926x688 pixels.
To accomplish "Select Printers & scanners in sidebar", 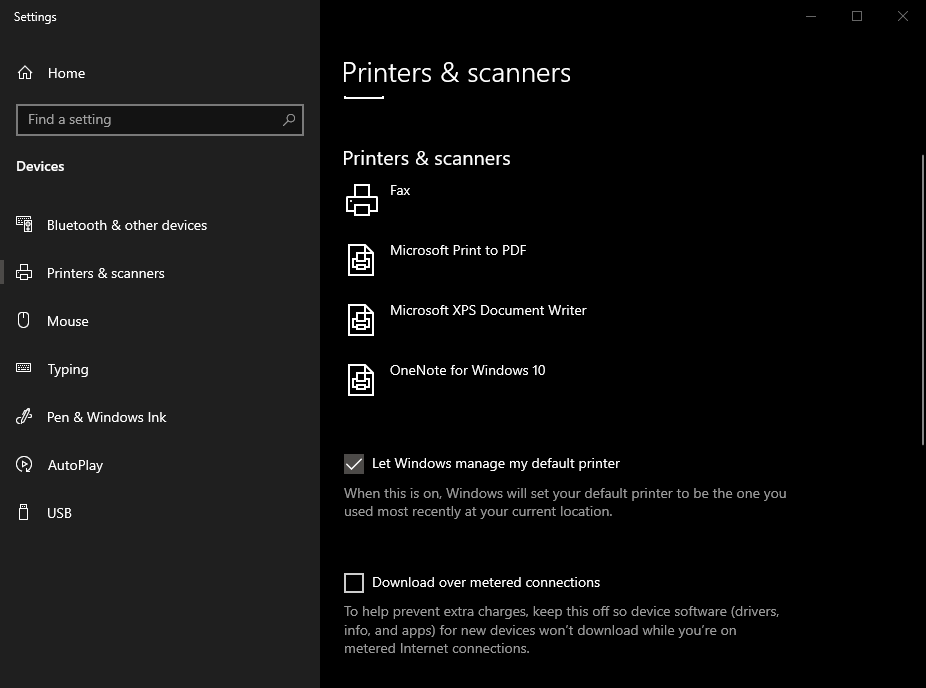I will [x=105, y=273].
